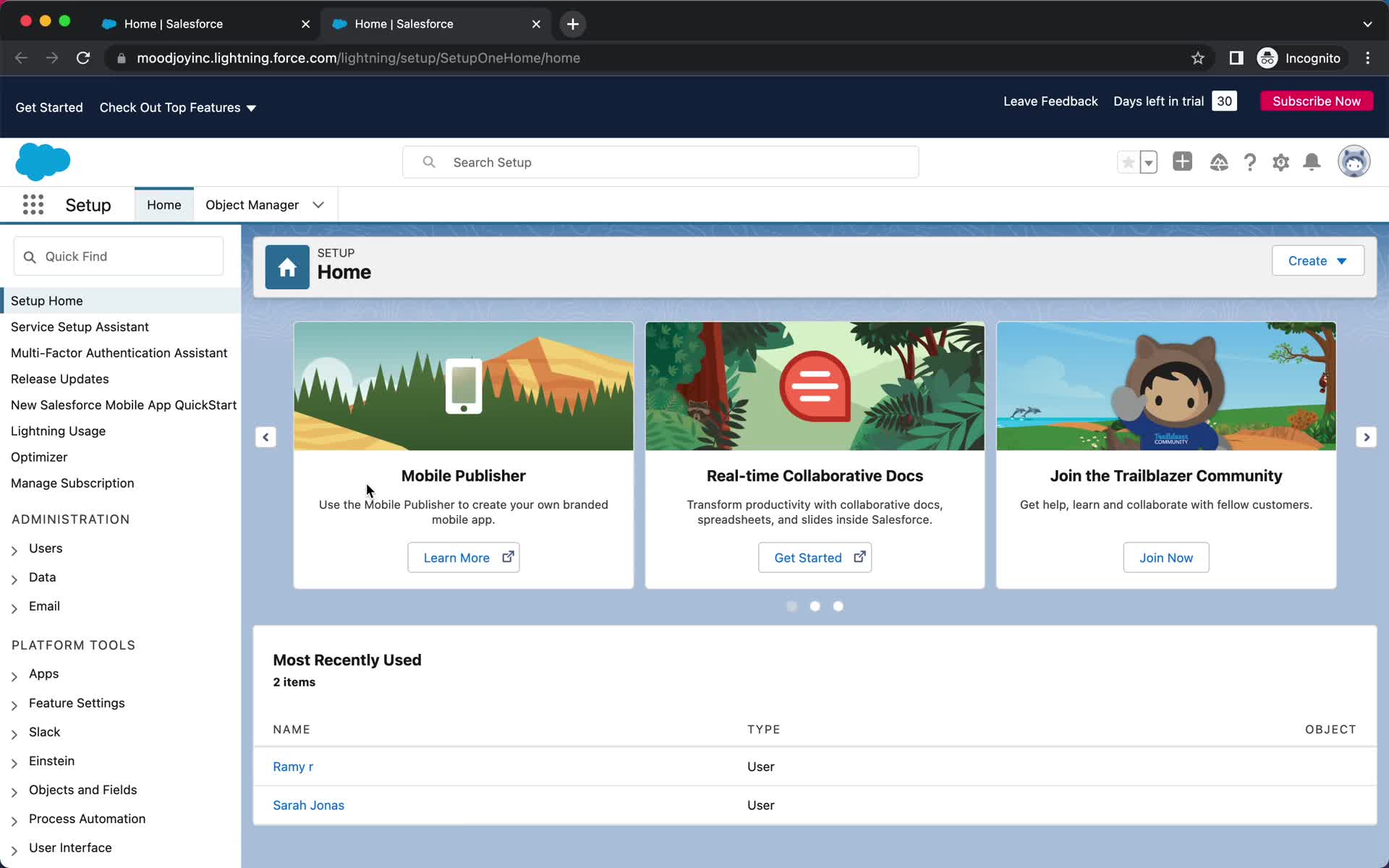Open the Trailhead Guidance Center icon

1219,162
